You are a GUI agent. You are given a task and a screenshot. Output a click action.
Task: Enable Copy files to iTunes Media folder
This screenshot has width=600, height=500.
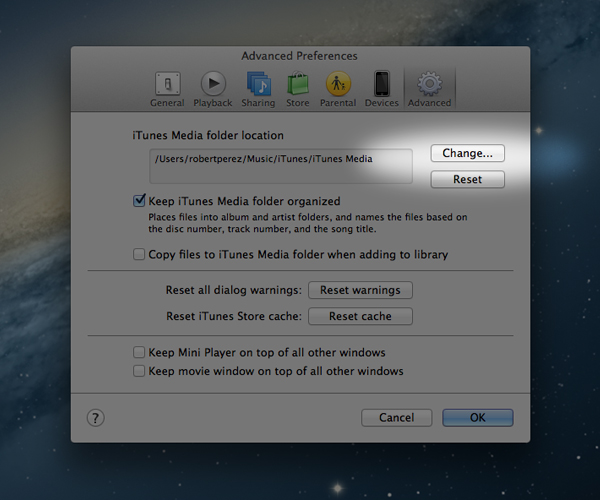pos(139,254)
